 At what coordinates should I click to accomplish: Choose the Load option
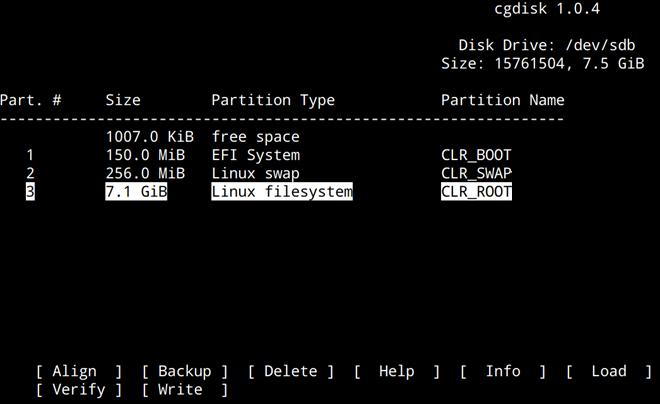[609, 371]
